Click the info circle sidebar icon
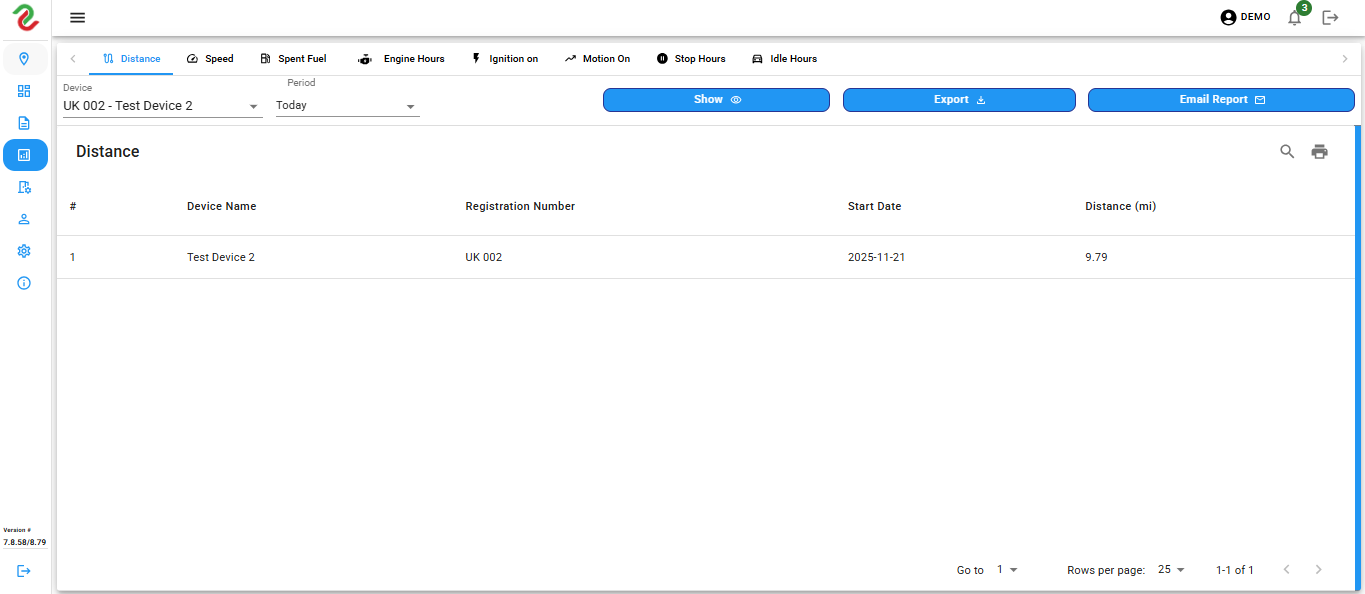This screenshot has height=594, width=1365. (x=24, y=283)
